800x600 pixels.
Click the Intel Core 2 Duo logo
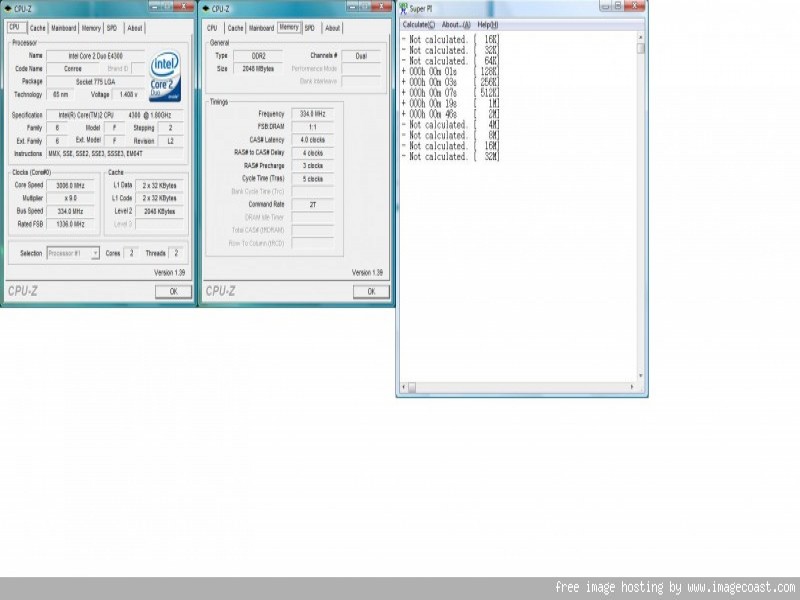point(165,76)
